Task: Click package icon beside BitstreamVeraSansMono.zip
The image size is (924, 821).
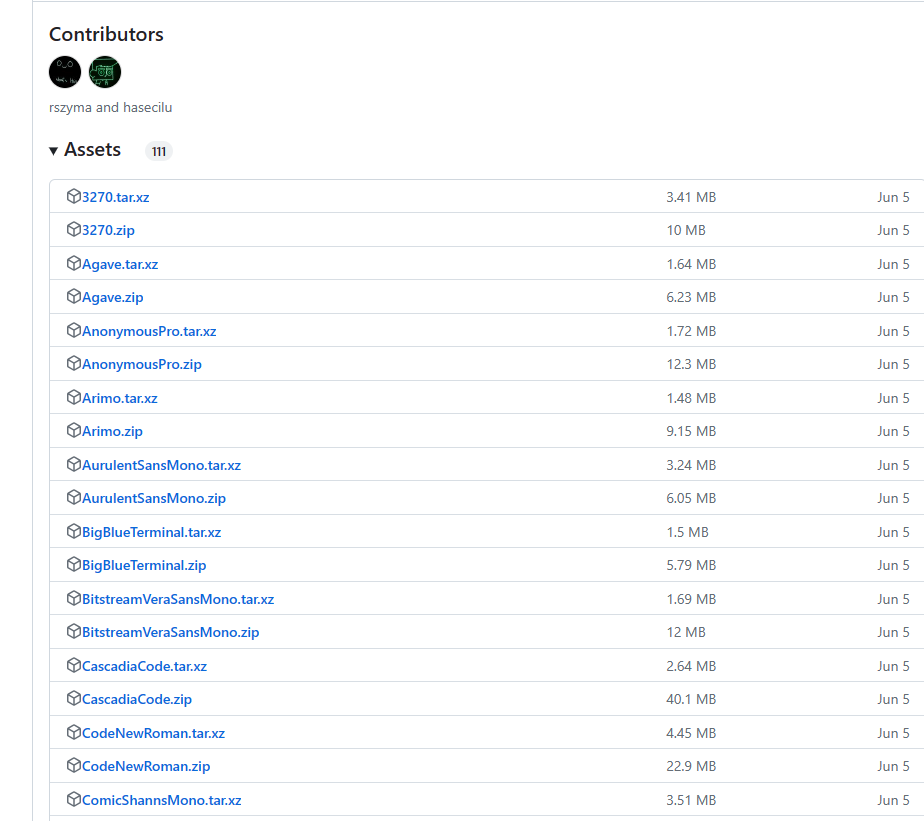Action: tap(74, 631)
